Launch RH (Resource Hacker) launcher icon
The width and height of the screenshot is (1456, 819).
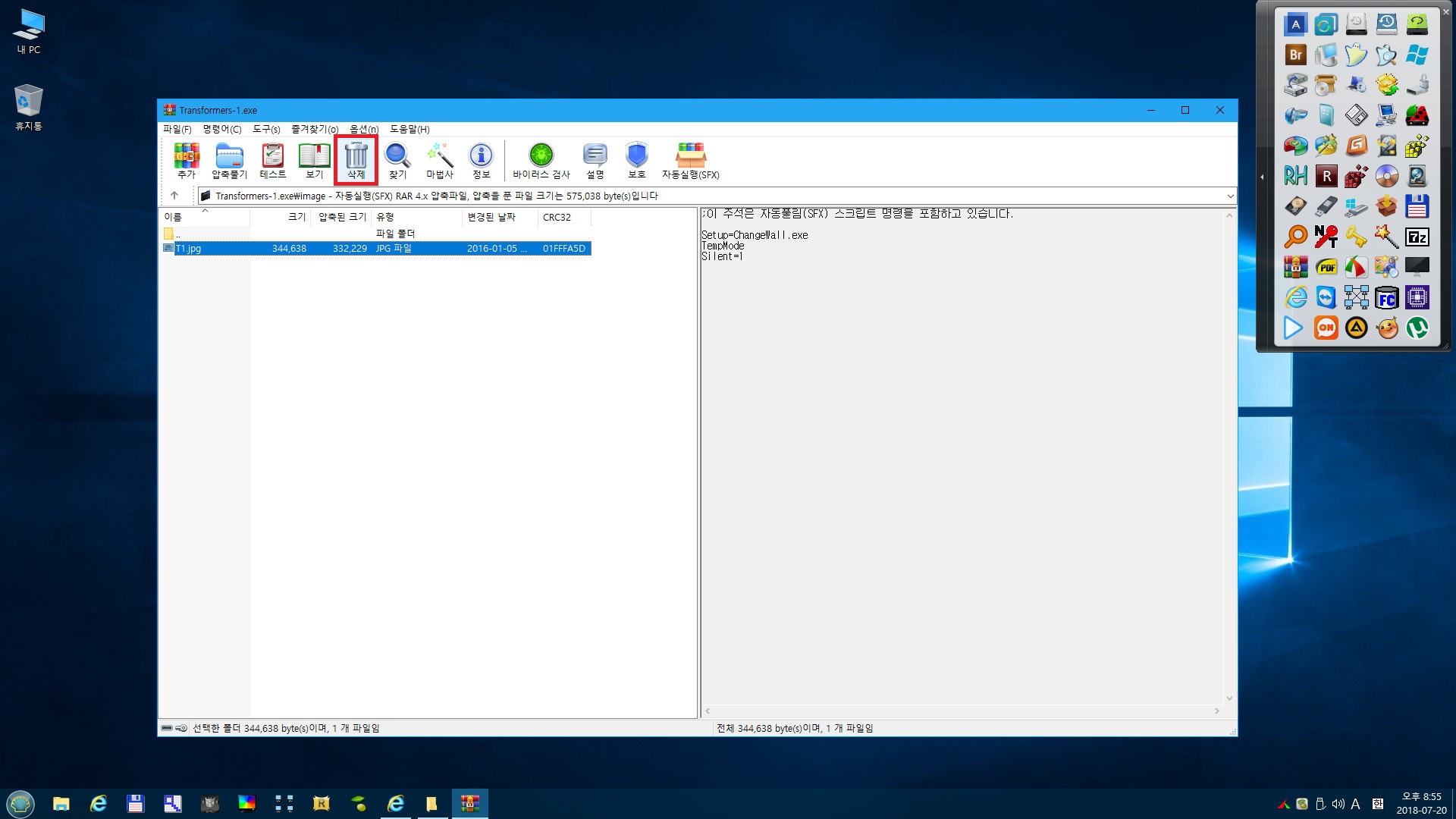(1295, 176)
